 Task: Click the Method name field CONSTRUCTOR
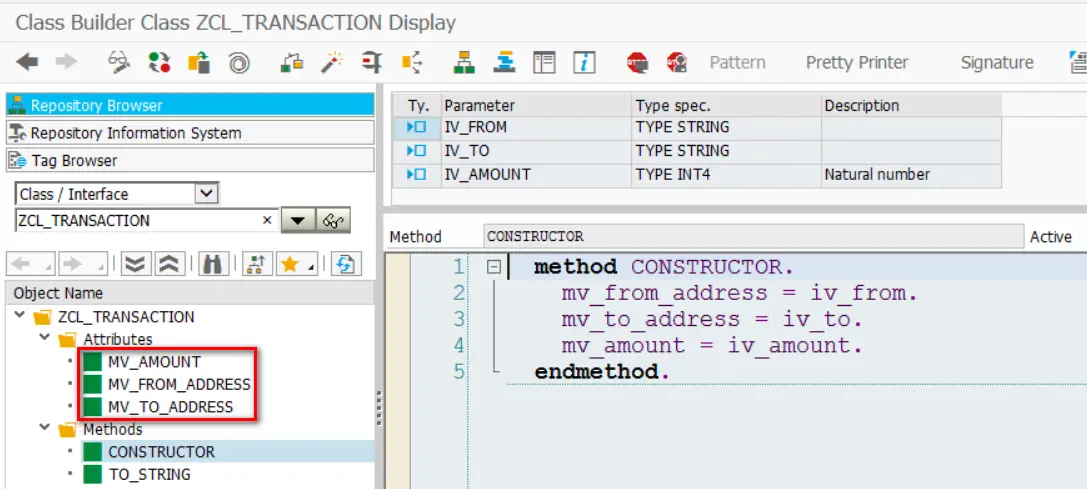coord(753,237)
